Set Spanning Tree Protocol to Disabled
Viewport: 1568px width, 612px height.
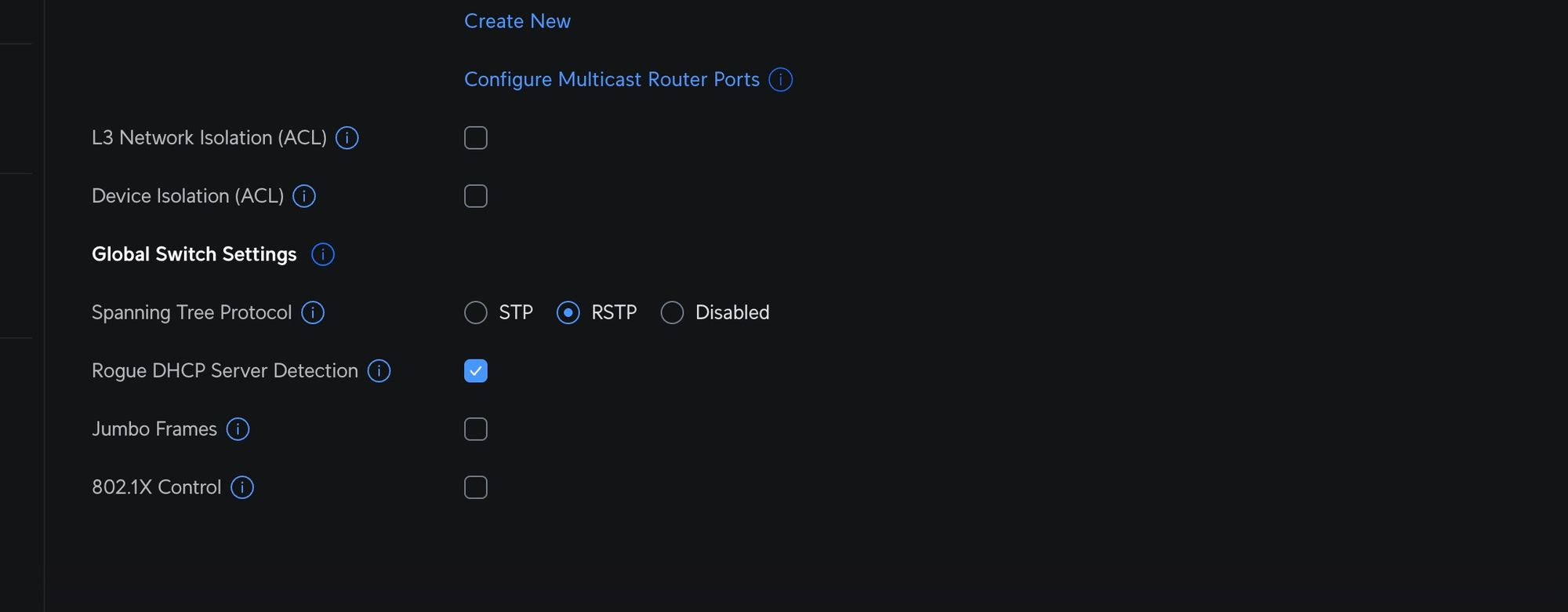tap(672, 313)
